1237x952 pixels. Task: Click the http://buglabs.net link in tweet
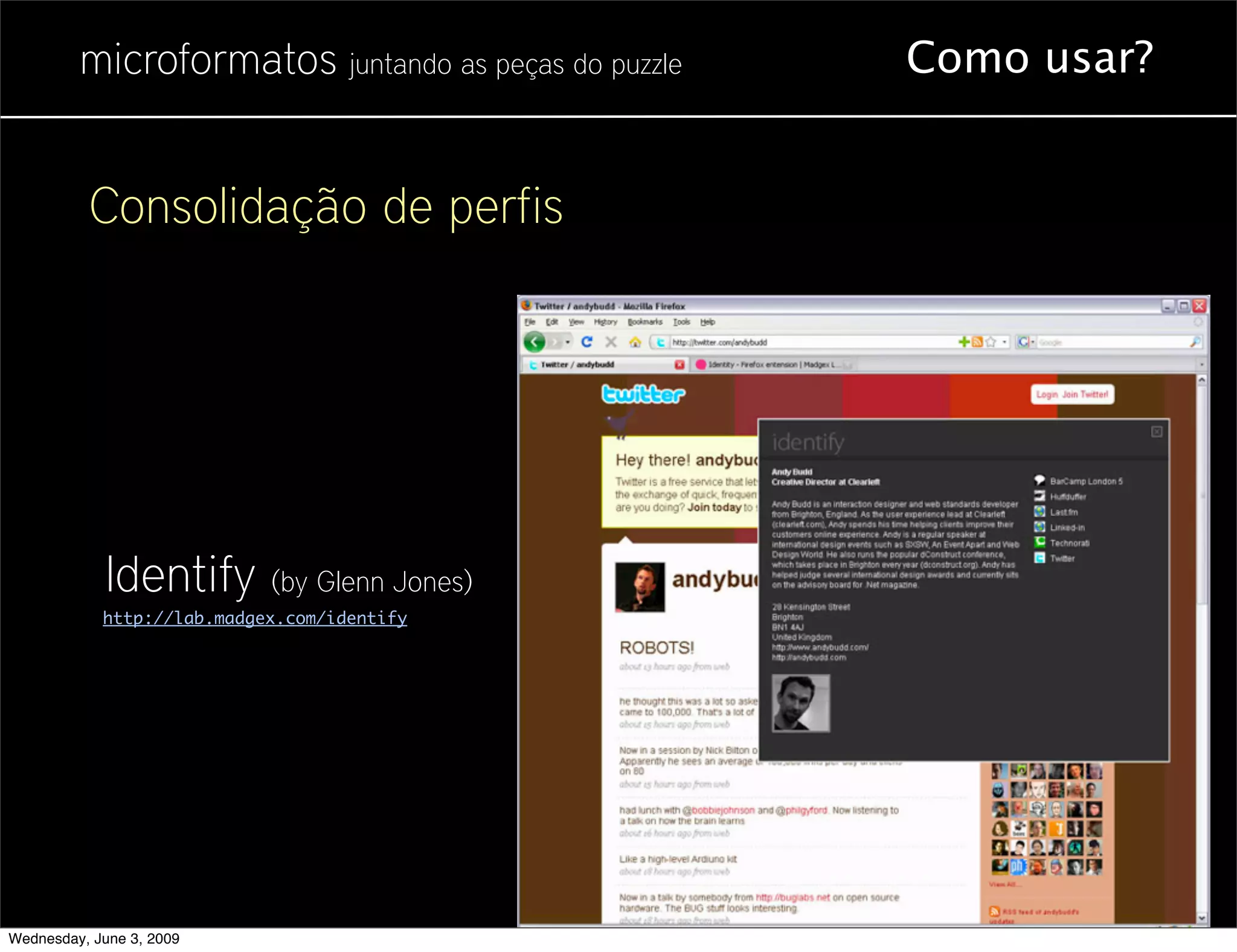[793, 898]
